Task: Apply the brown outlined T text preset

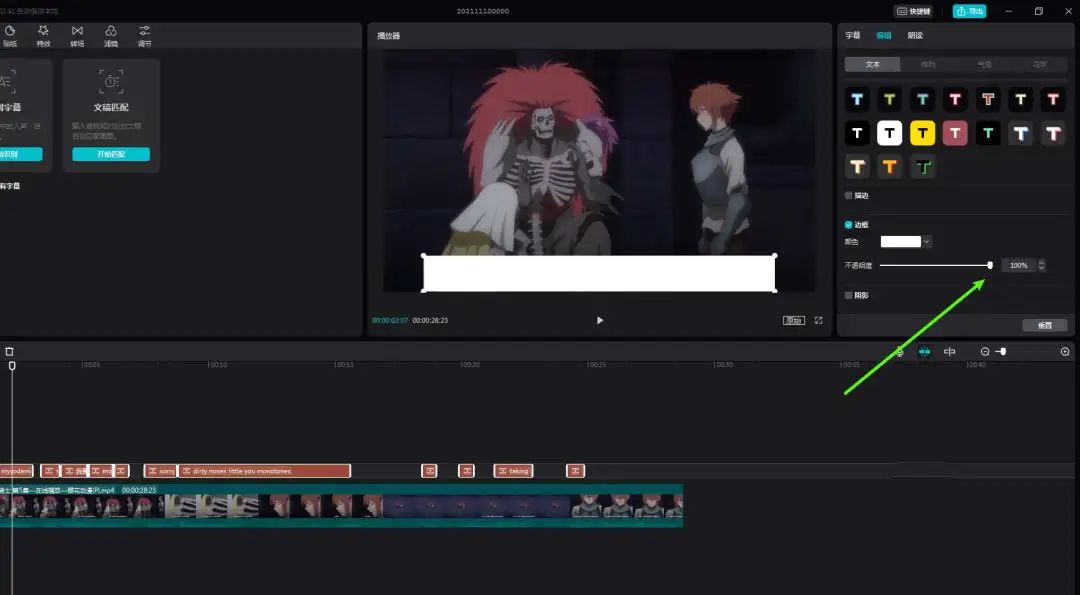Action: pos(988,99)
